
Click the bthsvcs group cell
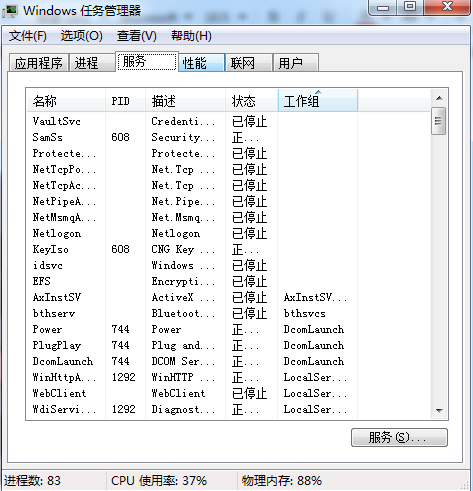click(304, 313)
